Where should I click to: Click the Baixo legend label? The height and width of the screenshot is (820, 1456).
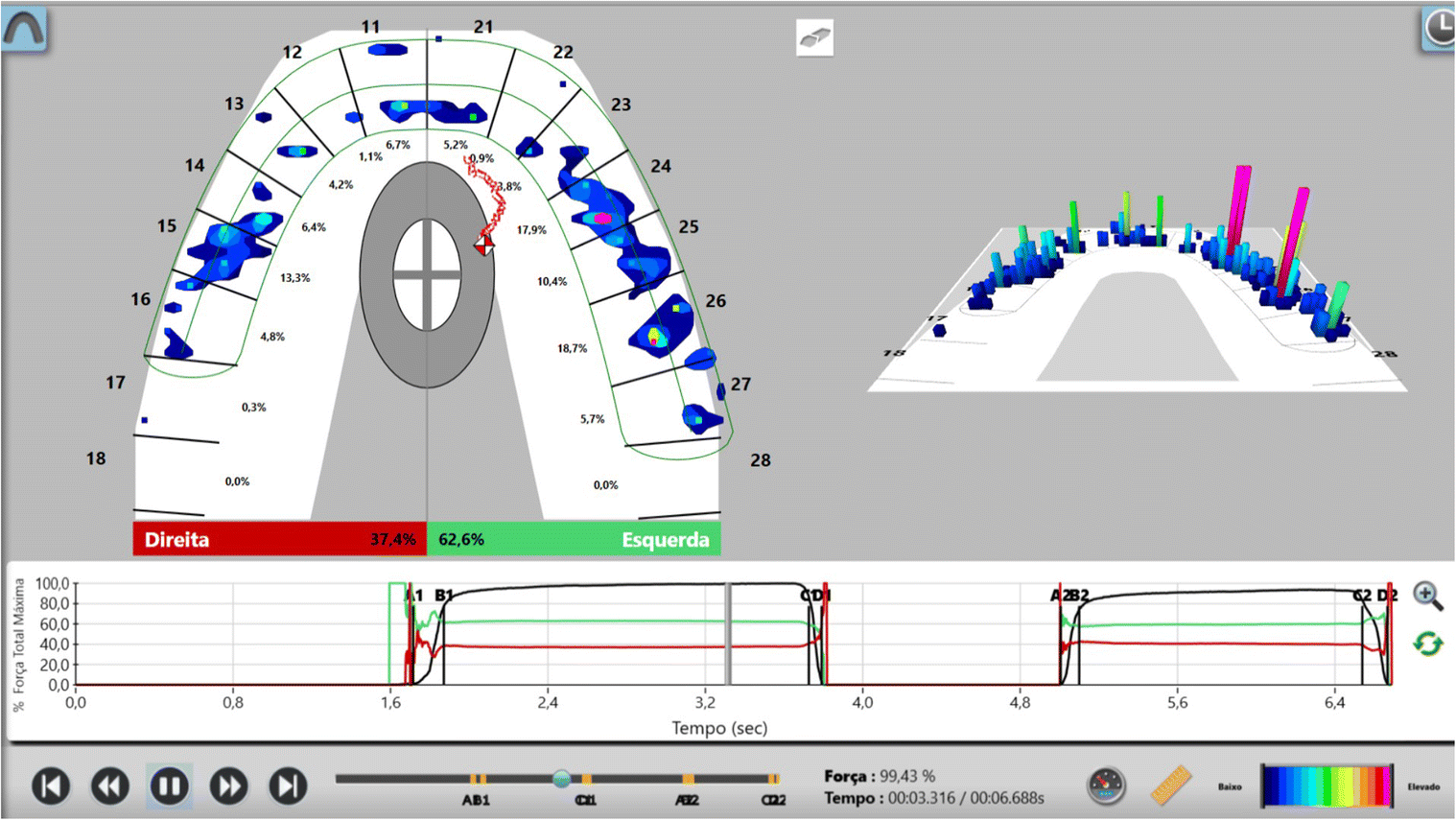point(1231,786)
